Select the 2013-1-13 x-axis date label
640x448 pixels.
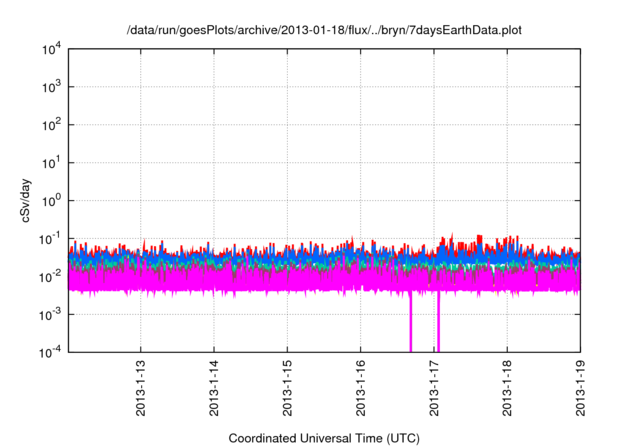click(x=141, y=388)
